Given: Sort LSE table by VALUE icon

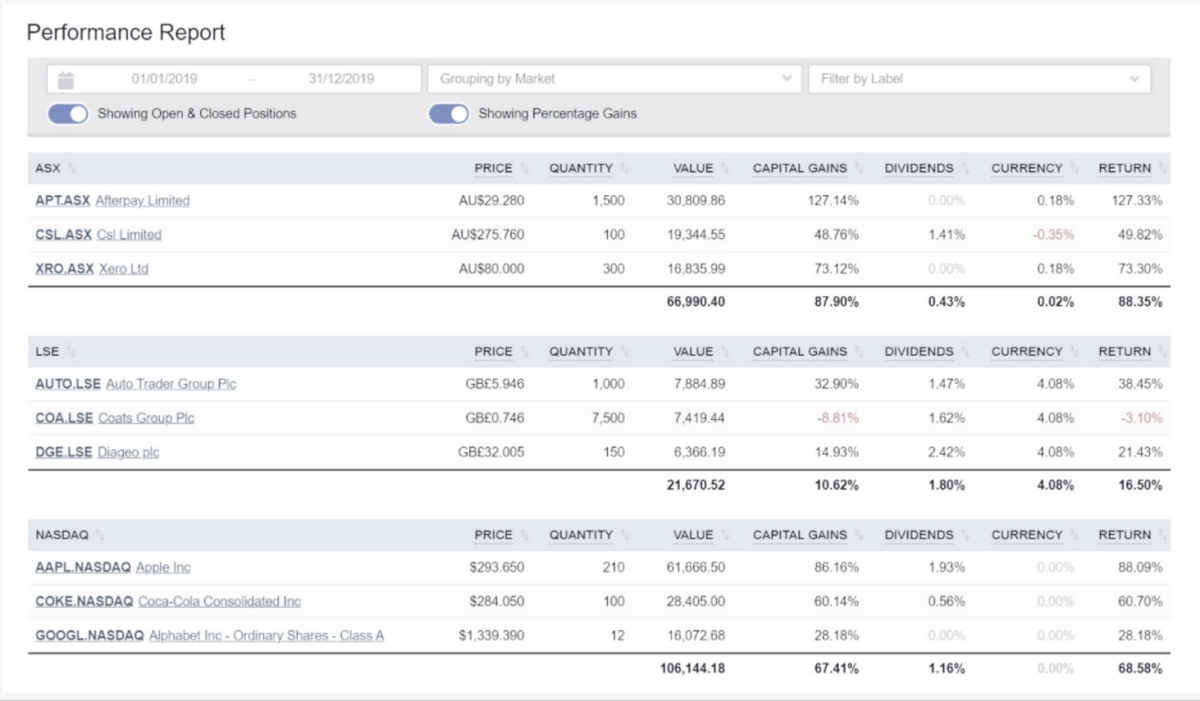Looking at the screenshot, I should (x=726, y=352).
